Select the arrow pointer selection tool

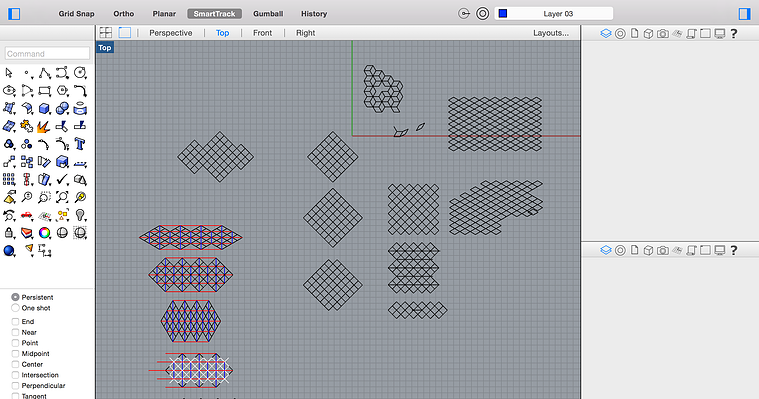click(9, 73)
